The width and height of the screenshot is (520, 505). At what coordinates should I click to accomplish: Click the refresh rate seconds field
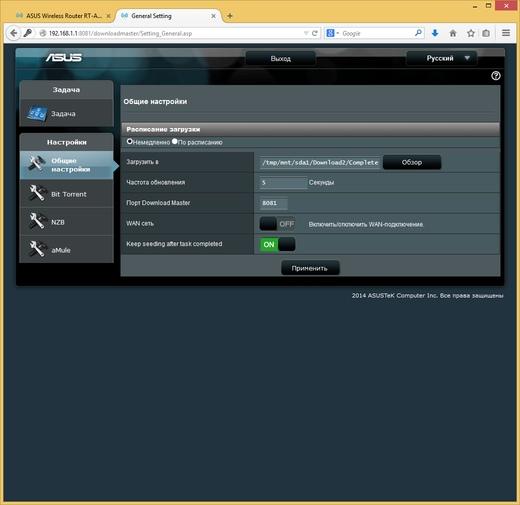[x=283, y=182]
